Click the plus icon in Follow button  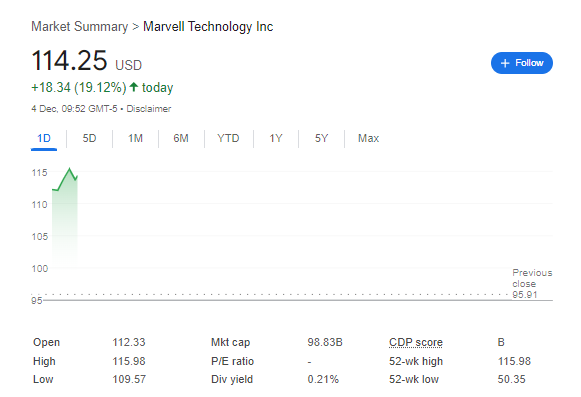(505, 63)
